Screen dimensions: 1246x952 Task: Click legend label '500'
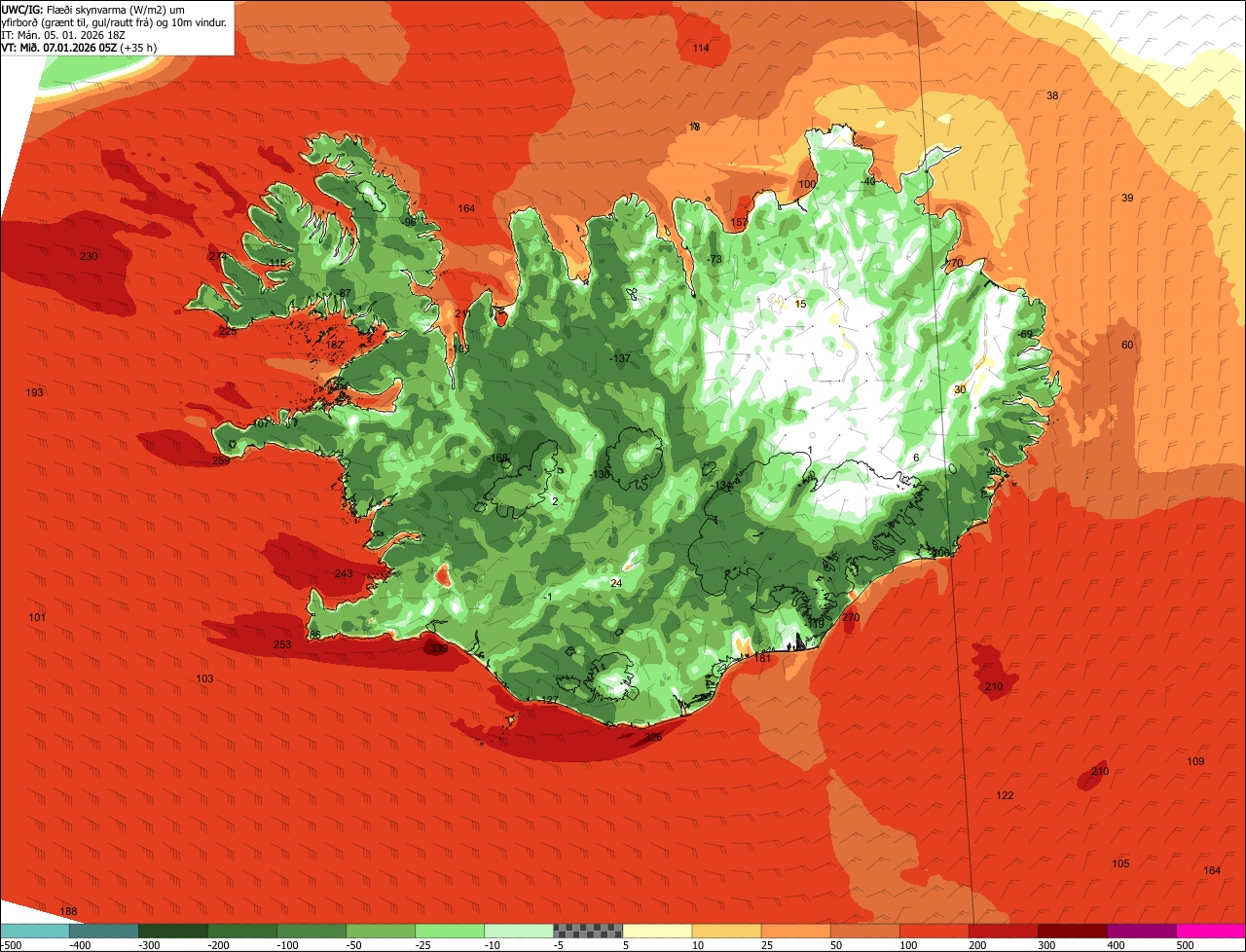tap(1185, 944)
